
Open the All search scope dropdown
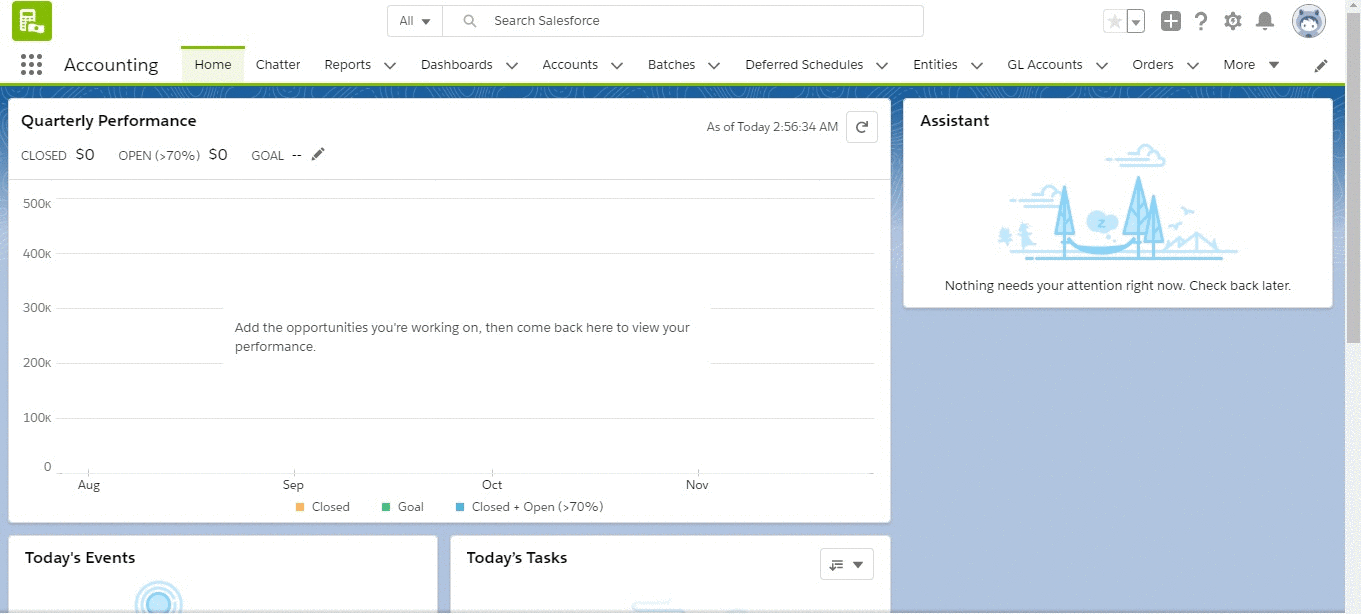pos(415,21)
